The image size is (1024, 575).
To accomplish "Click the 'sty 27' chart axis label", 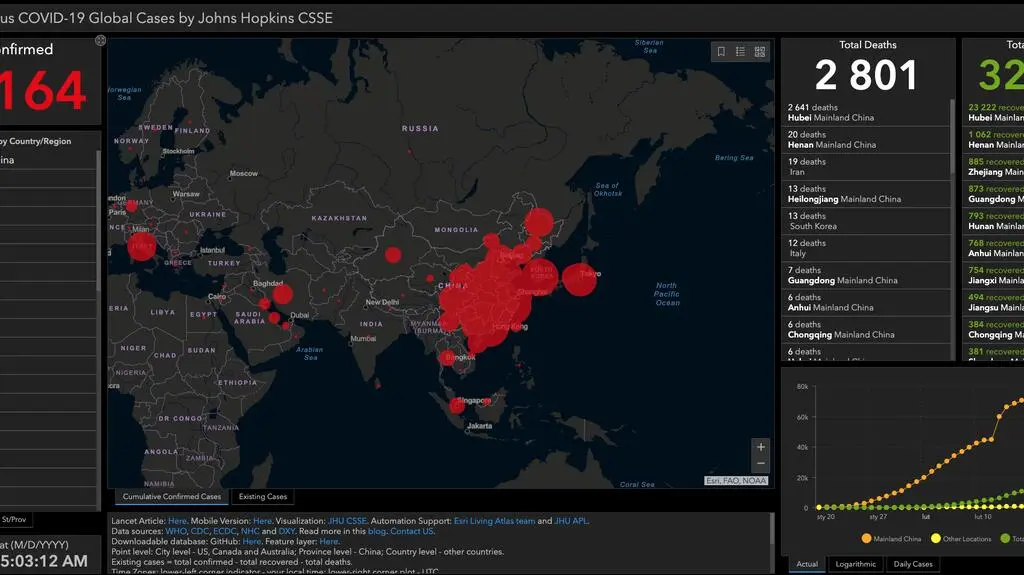I will (x=878, y=517).
